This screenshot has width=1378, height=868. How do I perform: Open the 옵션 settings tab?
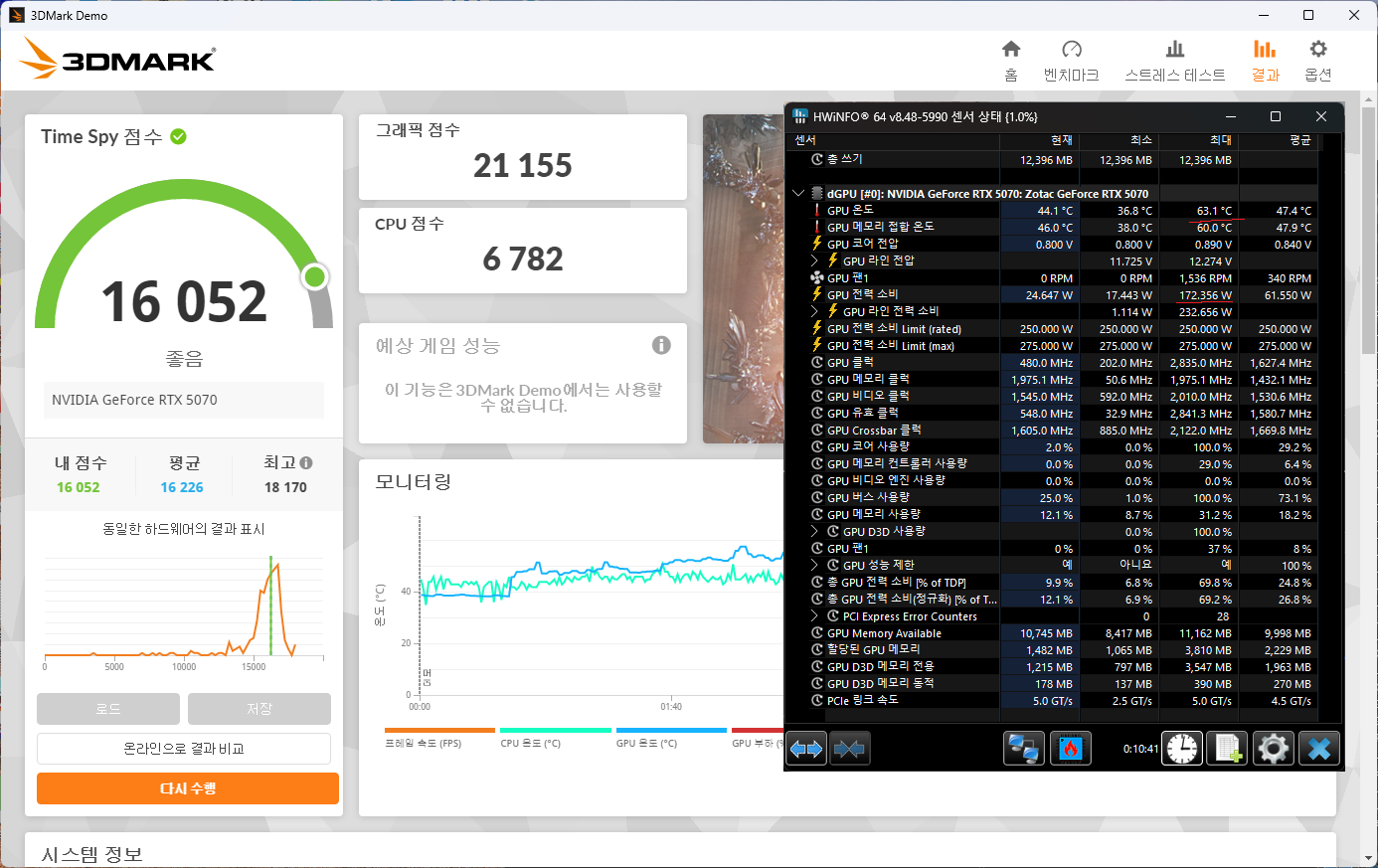(x=1318, y=61)
